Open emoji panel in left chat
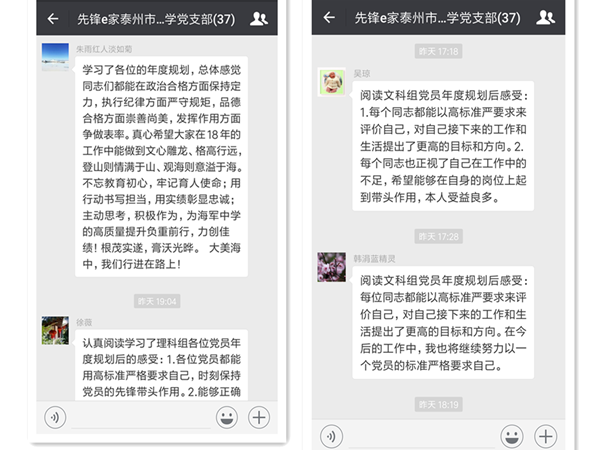Screen dimensions: 600x450 tap(227, 417)
